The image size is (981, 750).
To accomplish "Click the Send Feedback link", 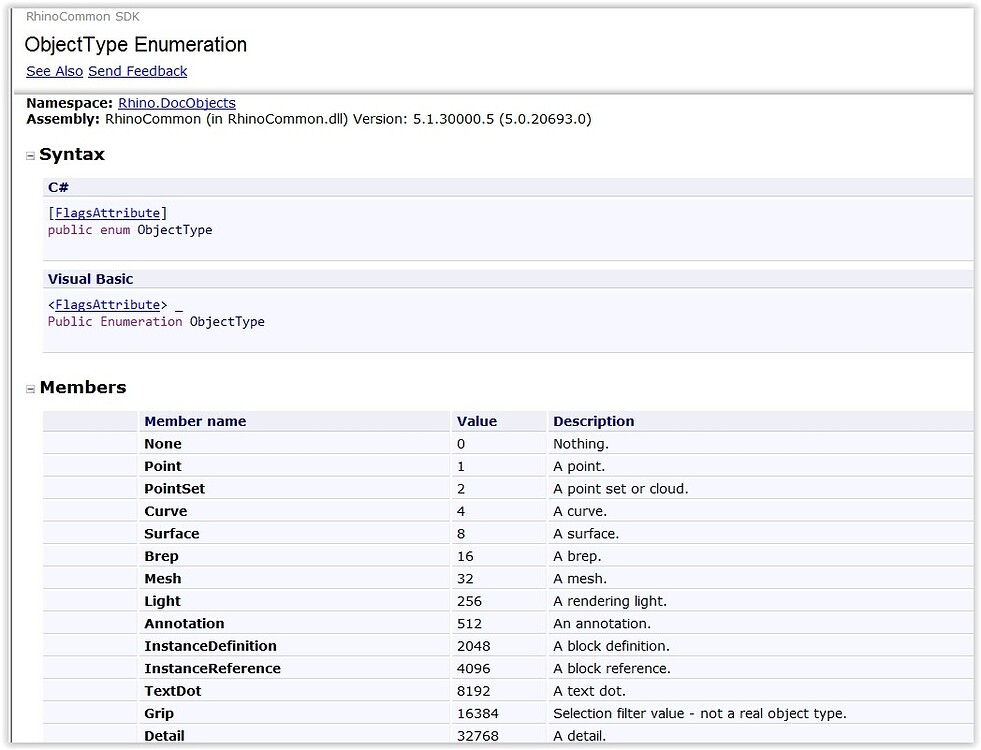I will click(x=137, y=71).
